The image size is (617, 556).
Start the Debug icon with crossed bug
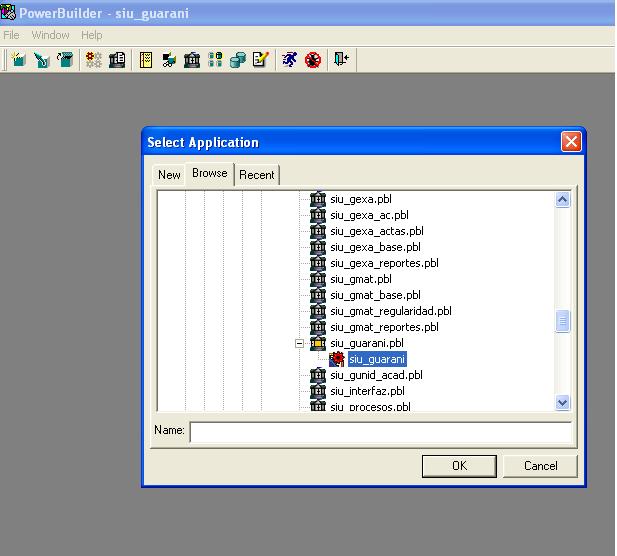coord(313,60)
